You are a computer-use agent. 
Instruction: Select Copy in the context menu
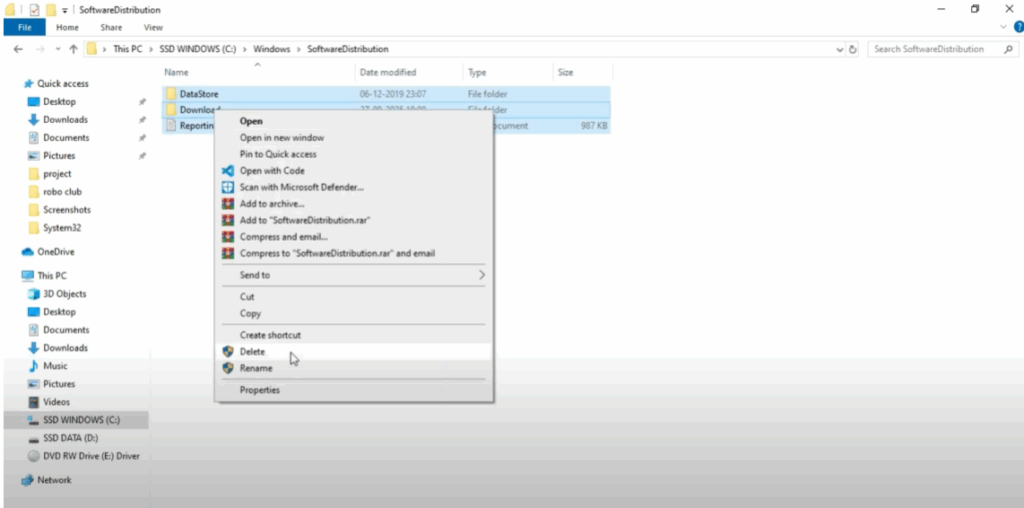point(353,313)
